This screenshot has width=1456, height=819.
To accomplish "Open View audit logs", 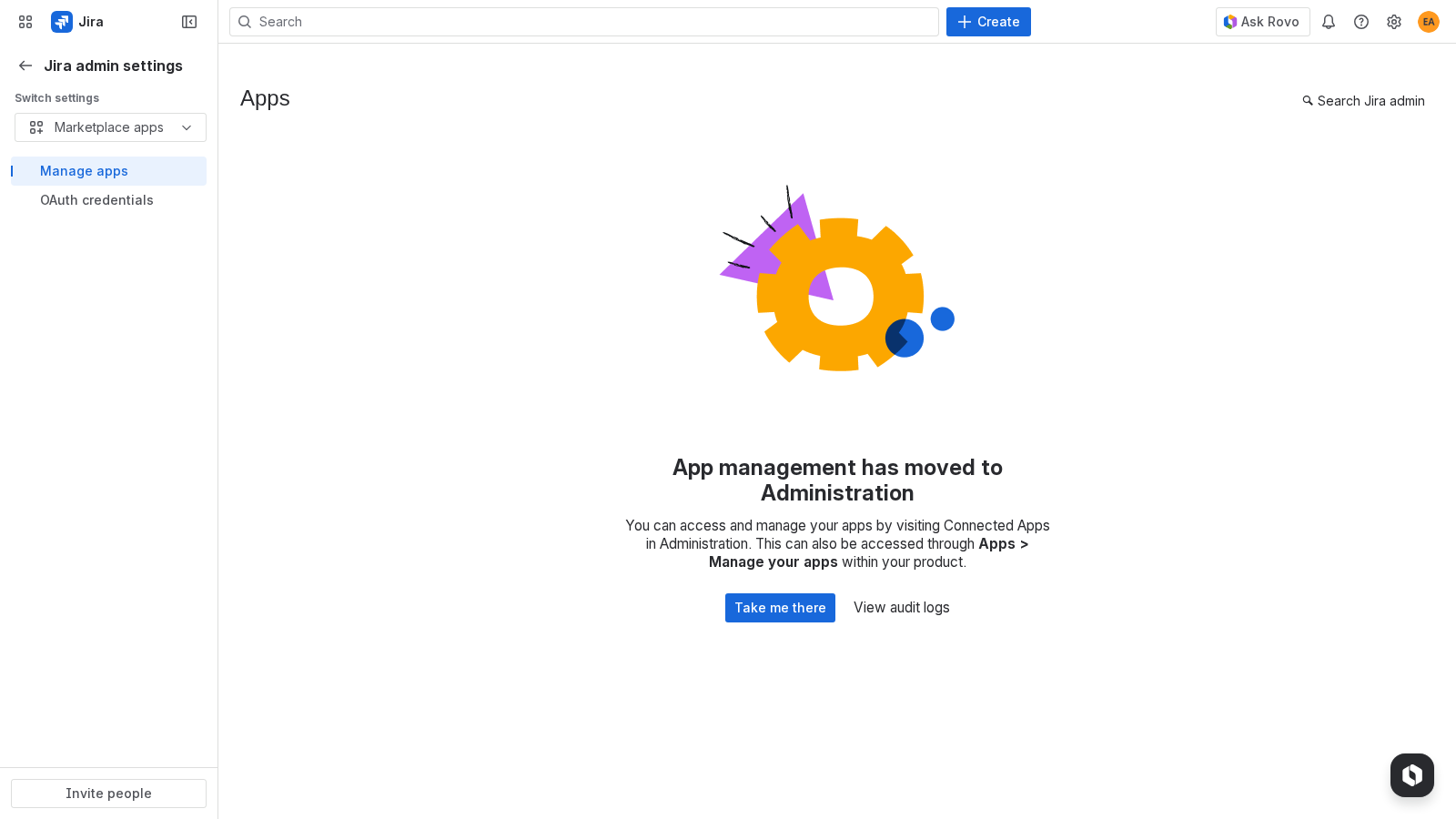I will click(x=901, y=608).
